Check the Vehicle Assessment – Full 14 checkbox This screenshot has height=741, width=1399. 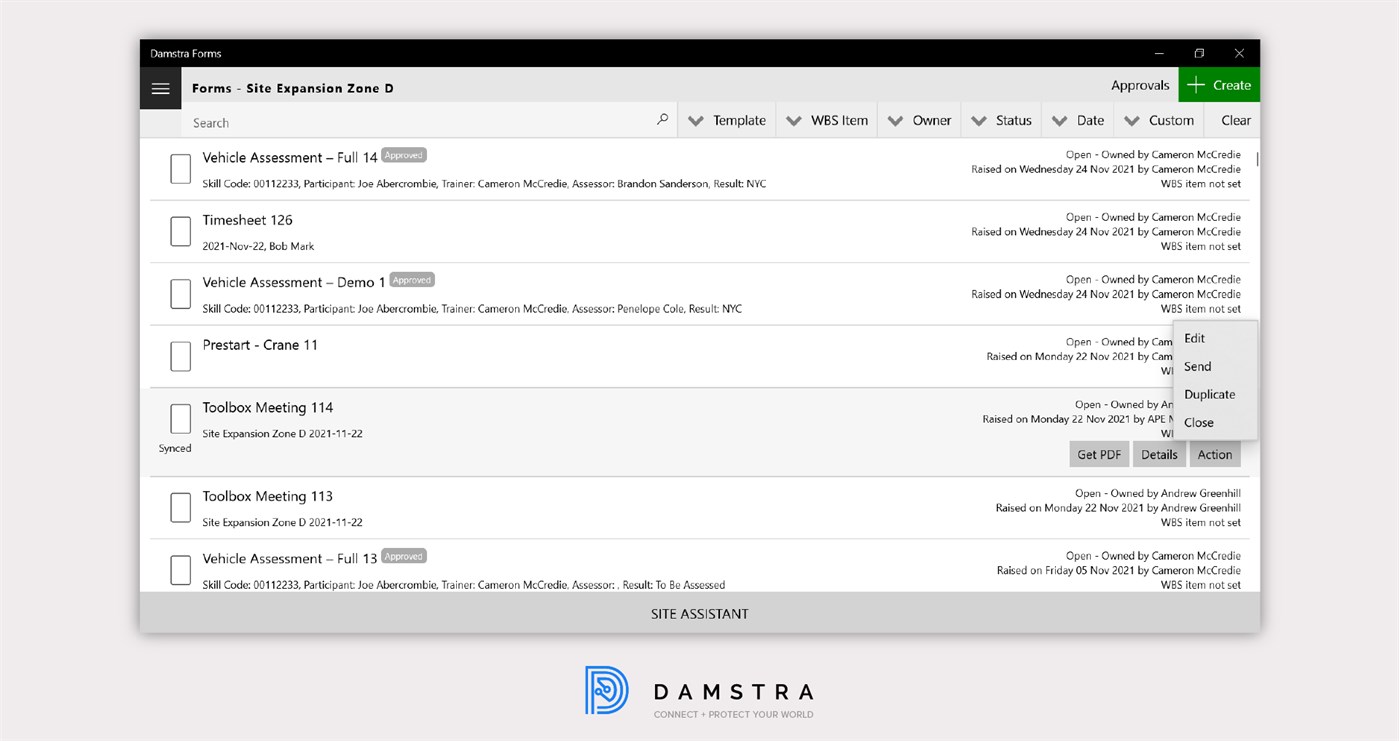pos(180,169)
